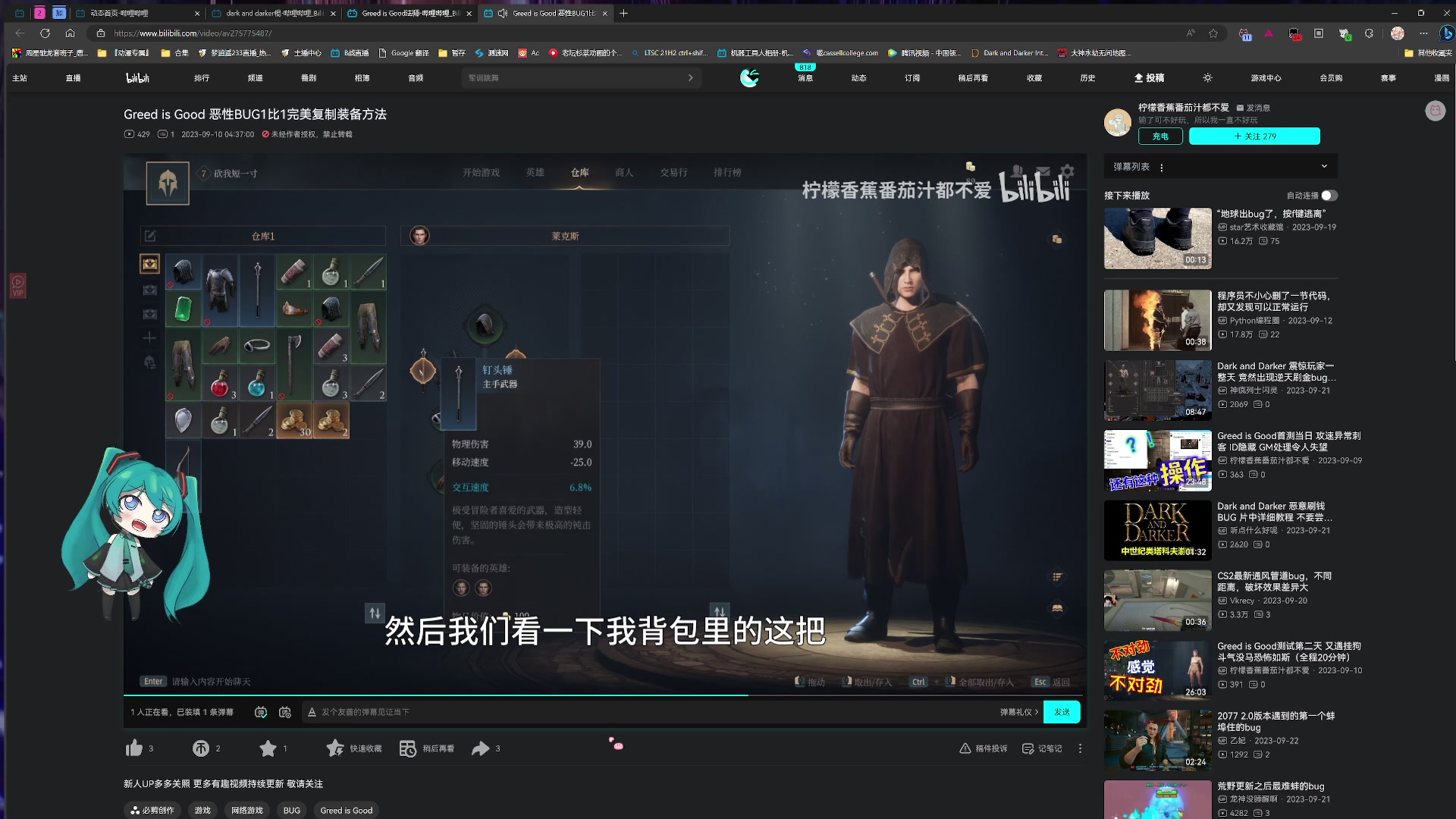
Task: Open 记笔记 note-taking tool
Action: [x=1042, y=748]
